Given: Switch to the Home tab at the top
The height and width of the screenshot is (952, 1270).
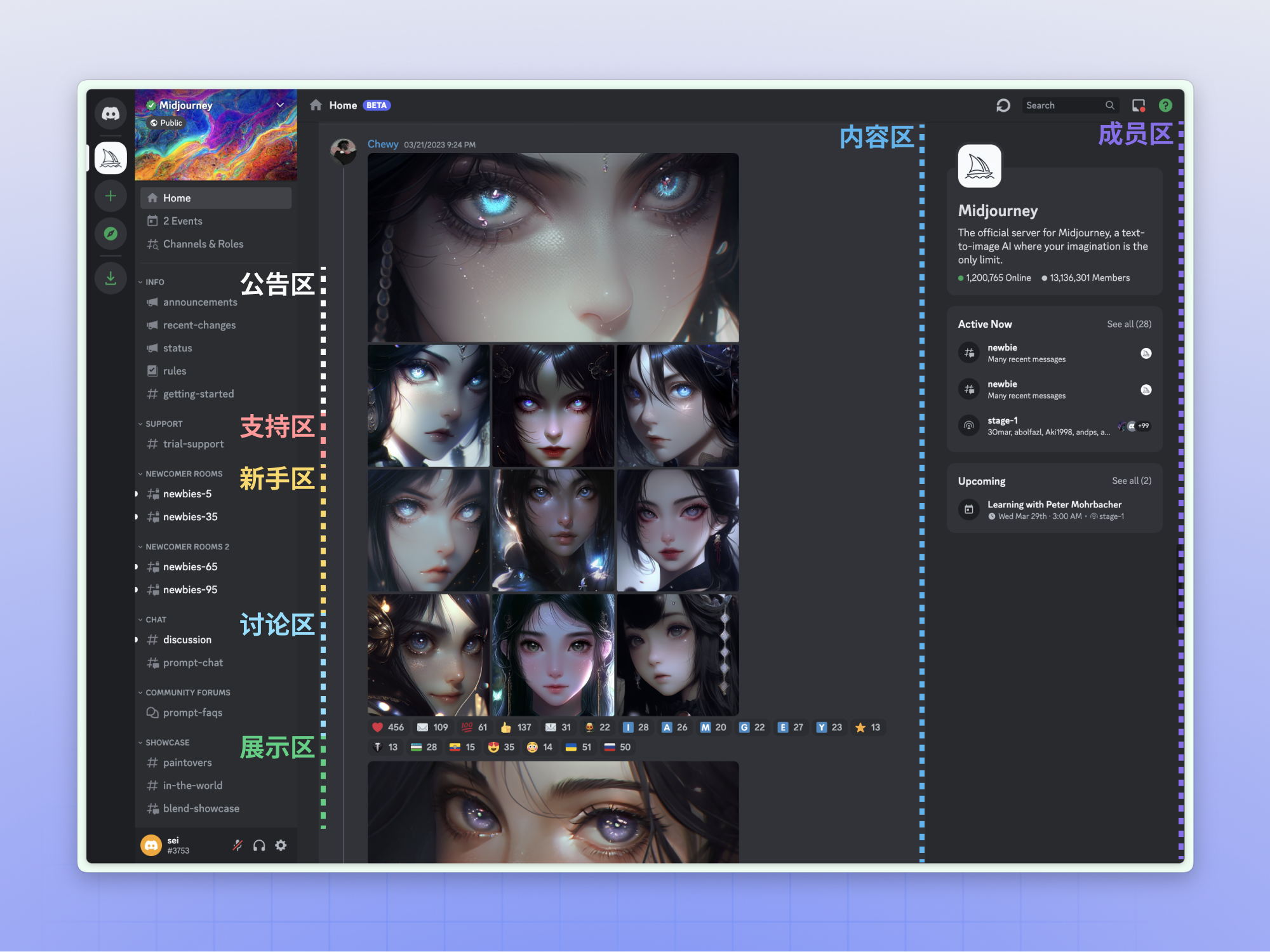Looking at the screenshot, I should point(343,105).
